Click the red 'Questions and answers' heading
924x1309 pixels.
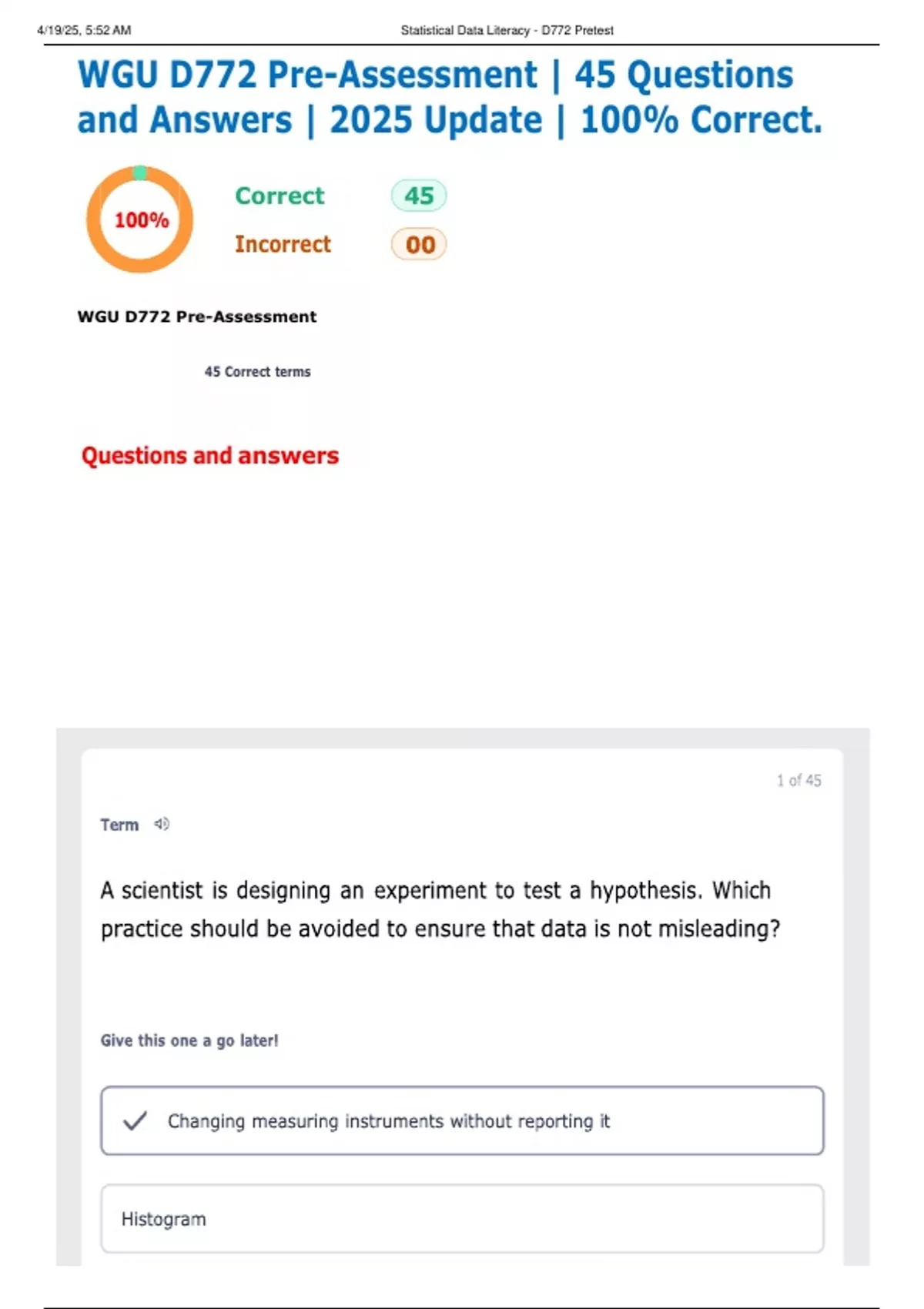[x=210, y=455]
